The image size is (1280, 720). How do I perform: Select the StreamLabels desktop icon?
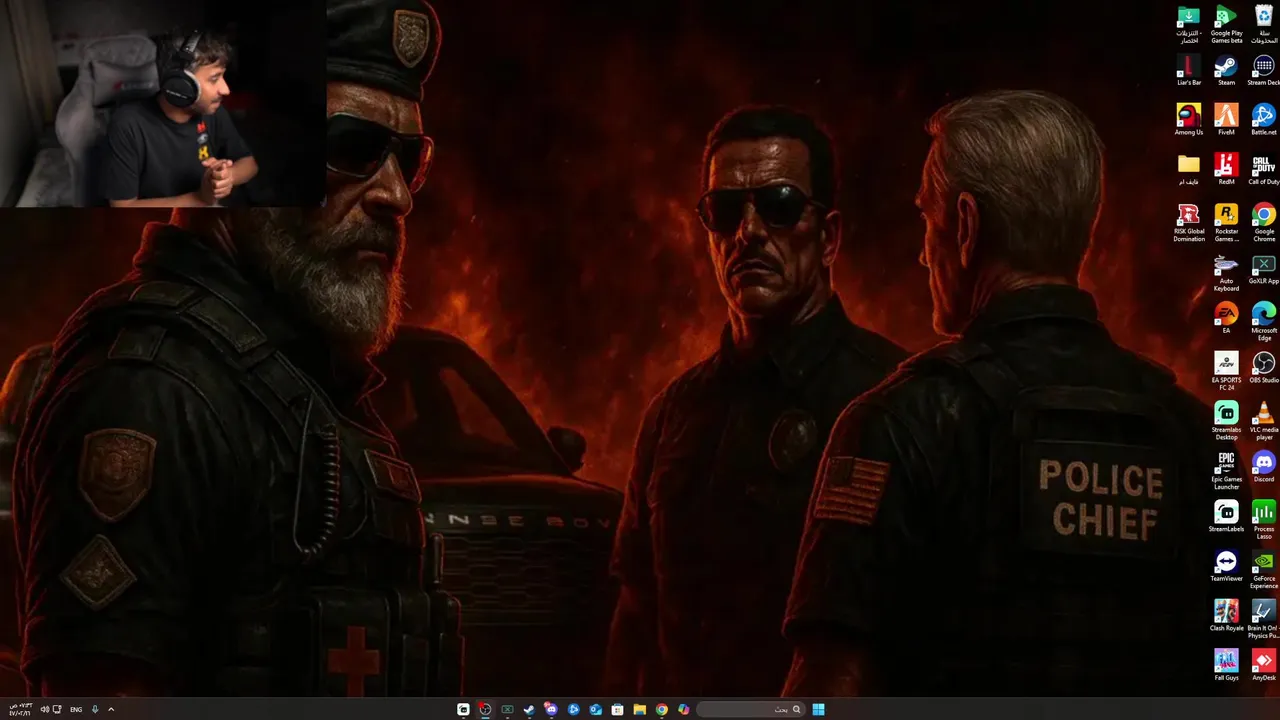1226,516
